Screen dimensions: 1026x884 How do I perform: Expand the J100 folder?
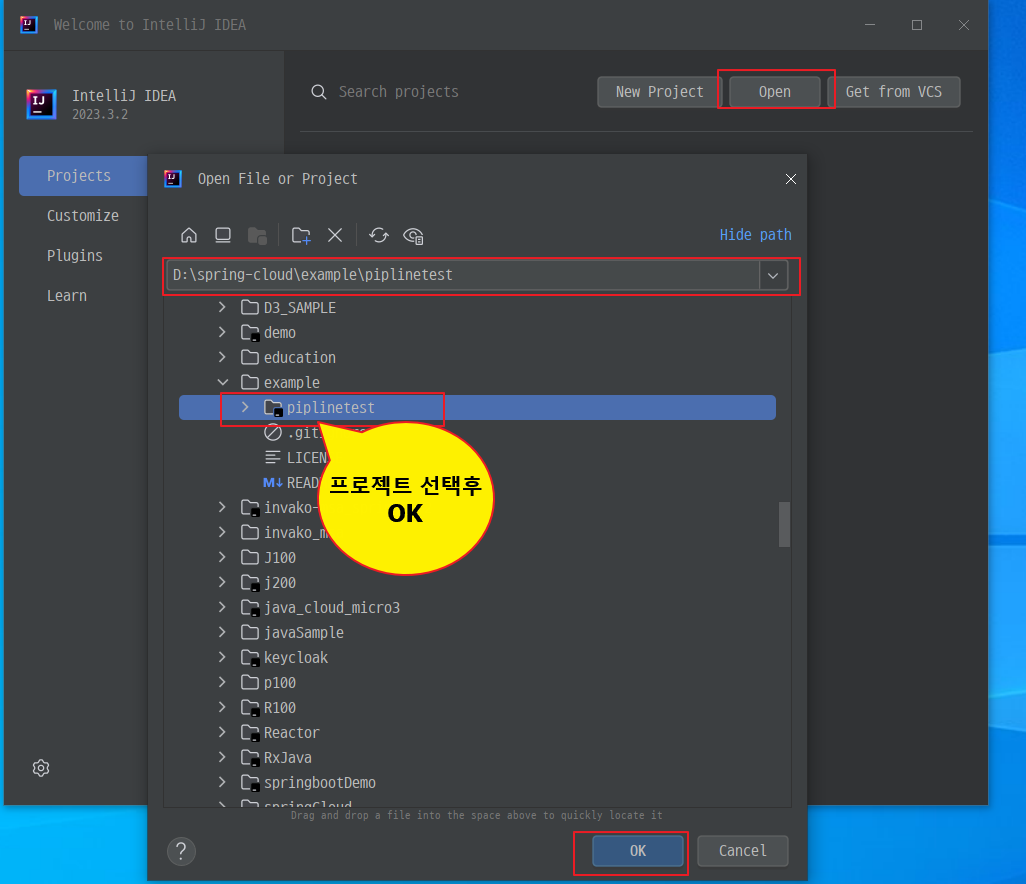tap(222, 557)
